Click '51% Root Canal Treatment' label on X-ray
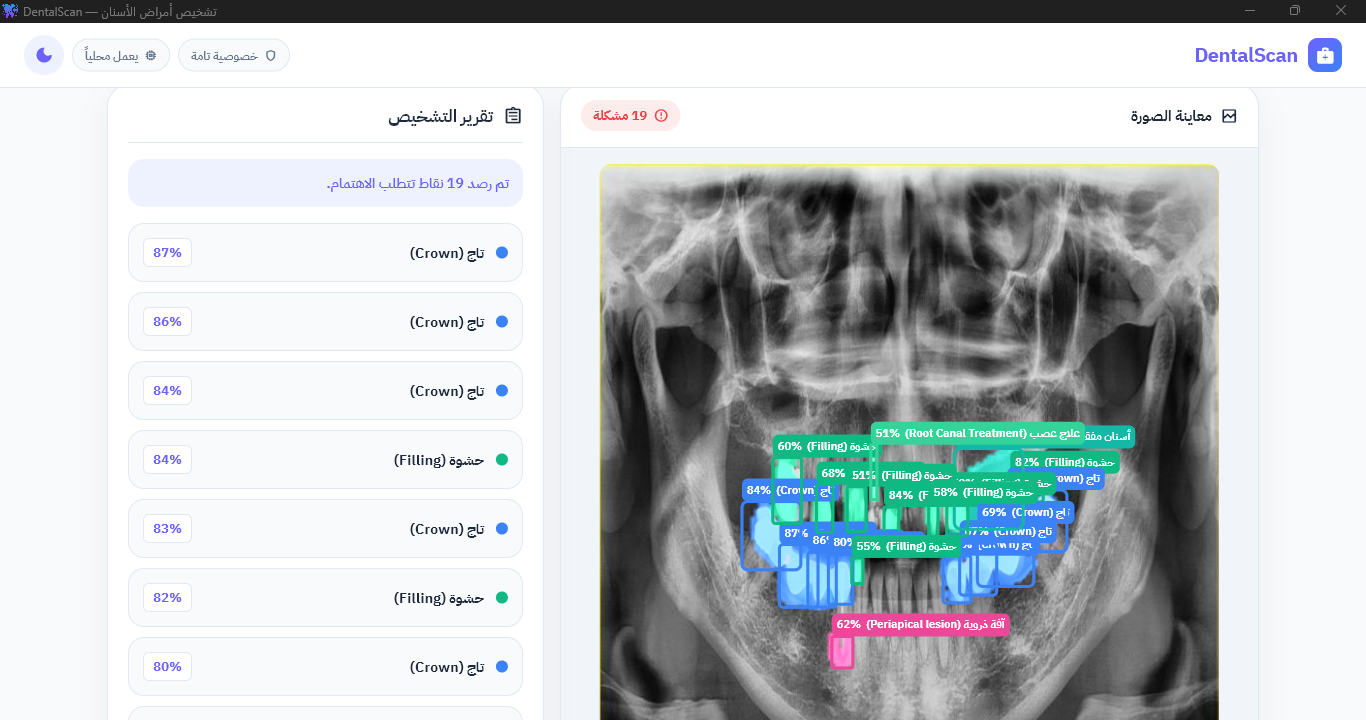This screenshot has height=720, width=1366. (x=977, y=433)
